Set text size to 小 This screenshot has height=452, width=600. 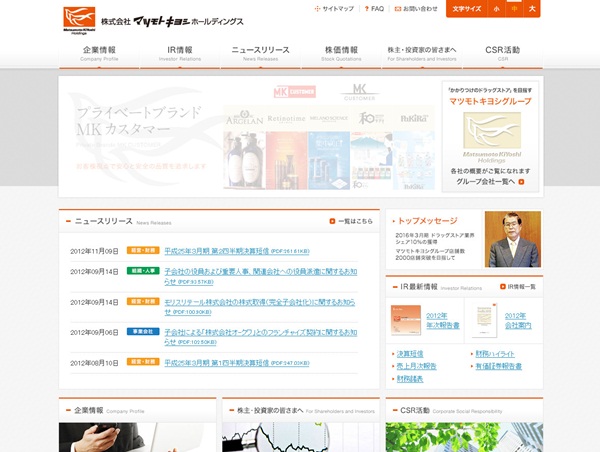coord(497,8)
